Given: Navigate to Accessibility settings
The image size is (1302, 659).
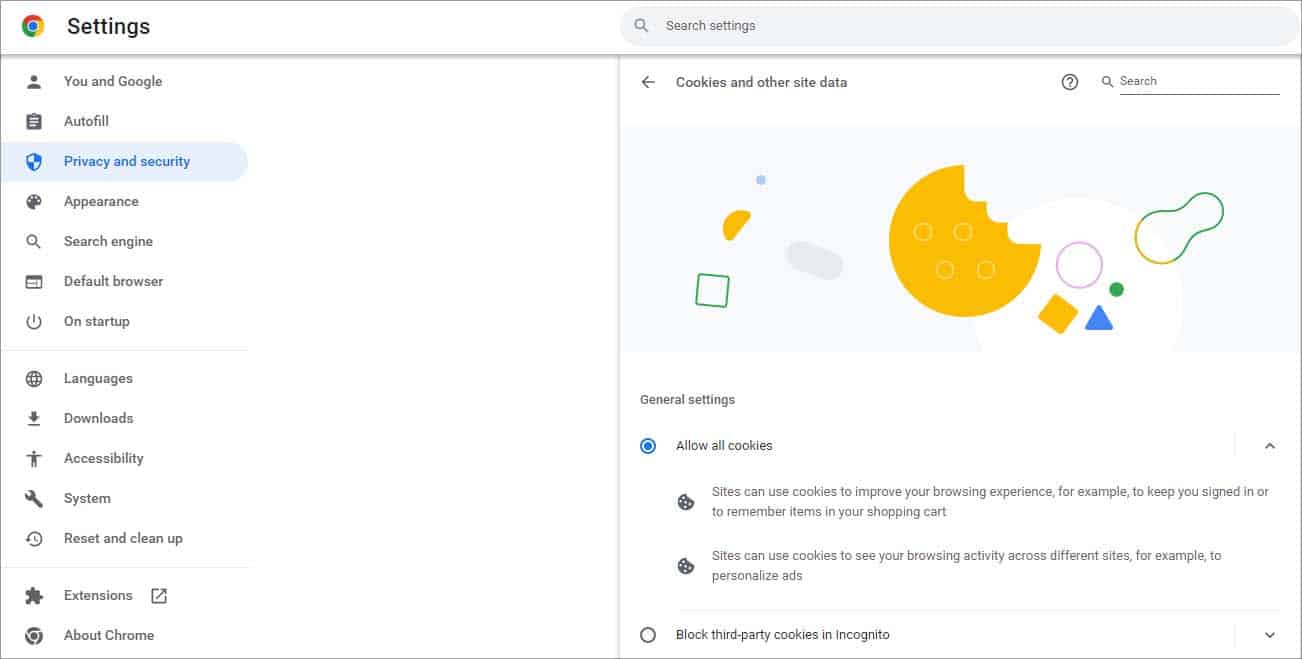Looking at the screenshot, I should coord(103,459).
